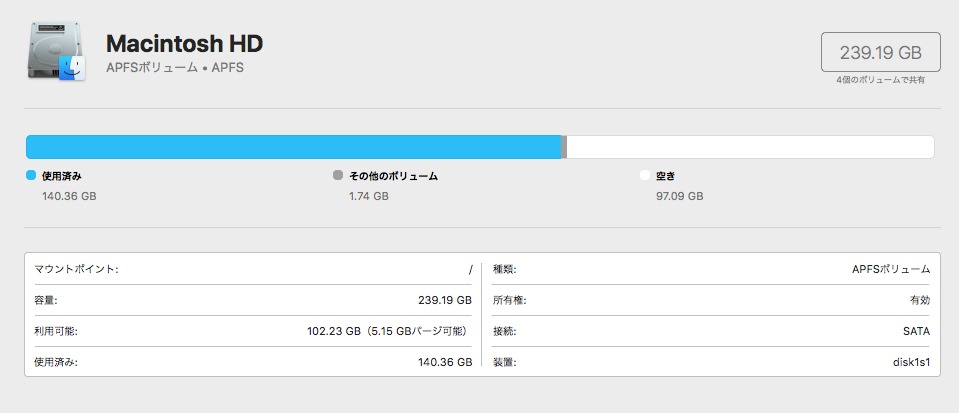This screenshot has width=959, height=413.
Task: Click the white 空き legend dot
Action: point(645,175)
